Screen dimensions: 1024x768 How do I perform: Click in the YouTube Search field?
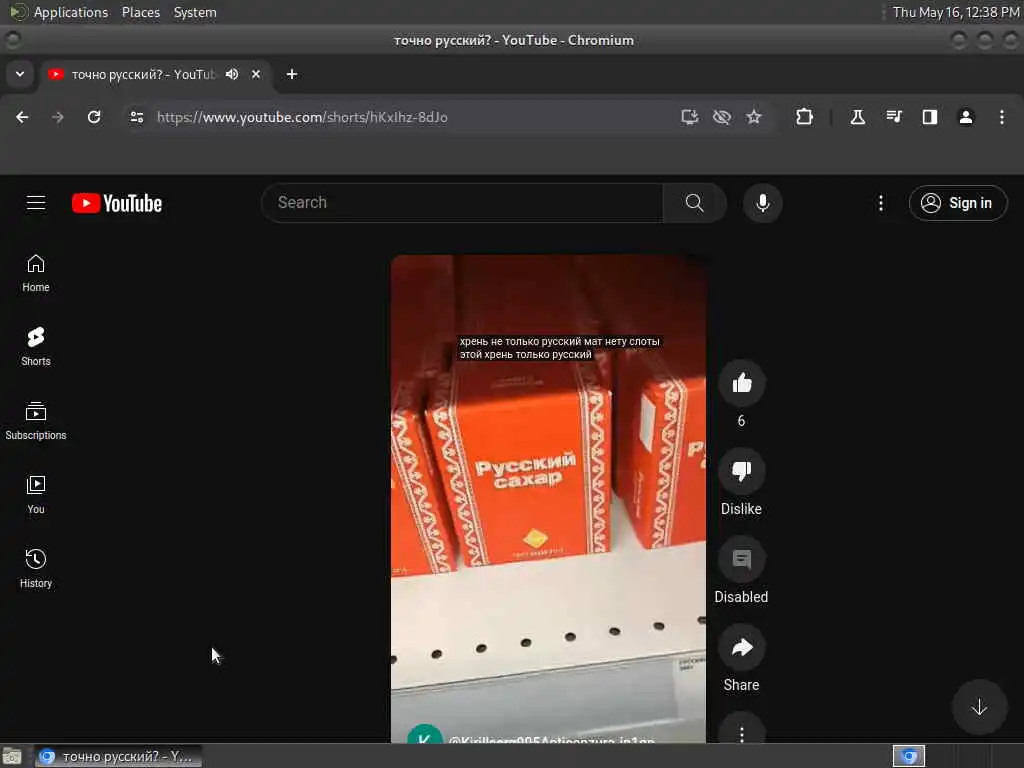pyautogui.click(x=462, y=203)
